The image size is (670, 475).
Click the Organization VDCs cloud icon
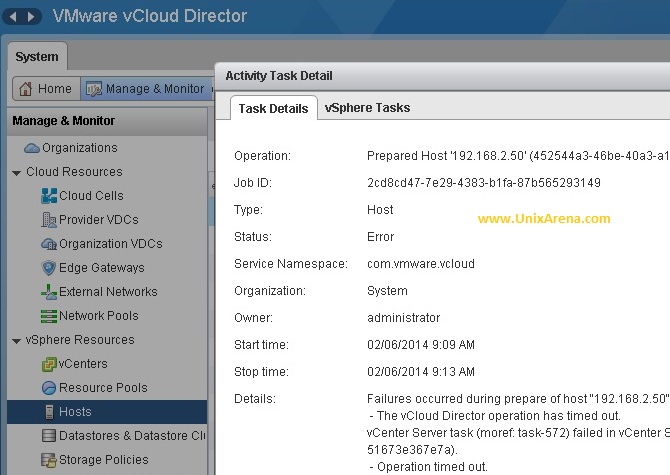(49, 244)
